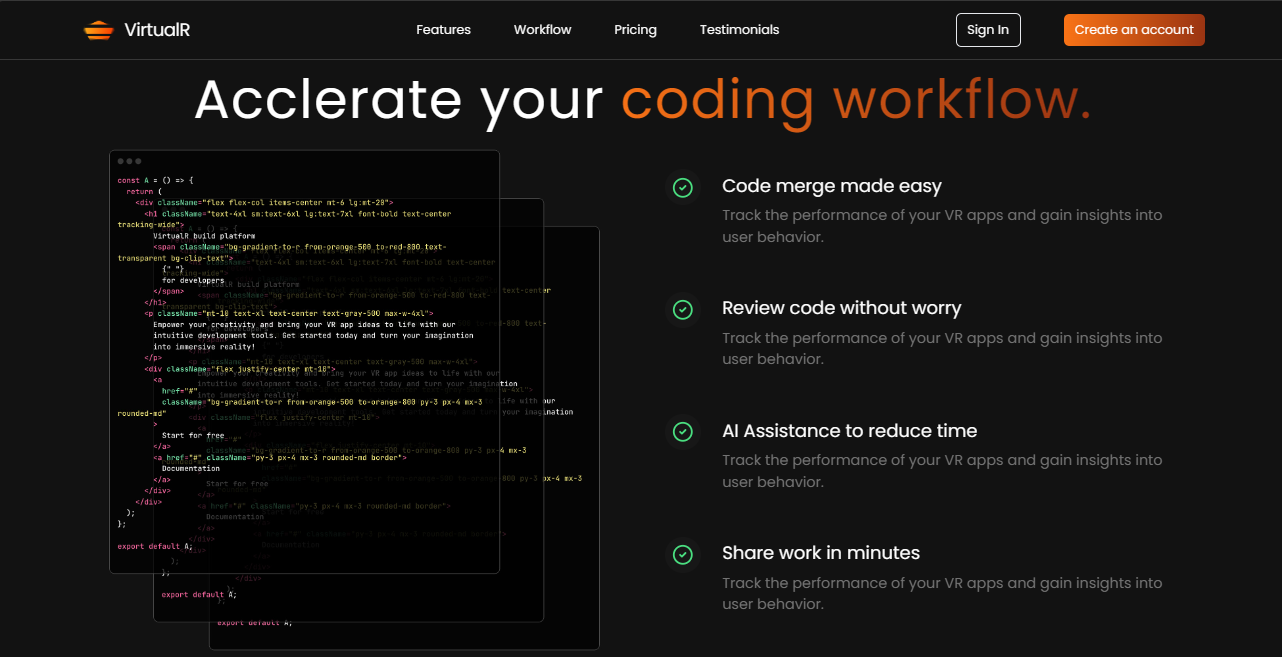Select the "Share work in minutes" heading
Image resolution: width=1282 pixels, height=657 pixels.
point(821,553)
